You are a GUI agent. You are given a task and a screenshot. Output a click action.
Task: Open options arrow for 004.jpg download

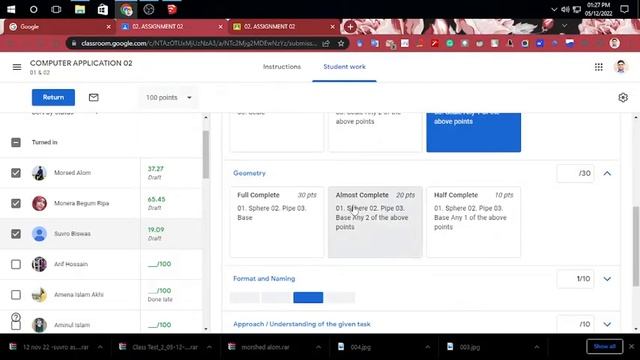click(x=427, y=347)
